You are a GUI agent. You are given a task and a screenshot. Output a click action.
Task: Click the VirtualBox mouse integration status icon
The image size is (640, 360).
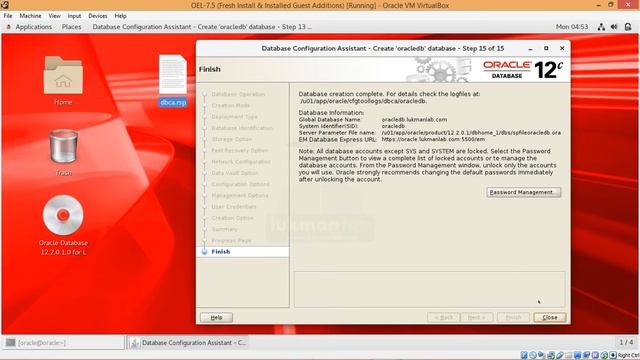coord(604,355)
